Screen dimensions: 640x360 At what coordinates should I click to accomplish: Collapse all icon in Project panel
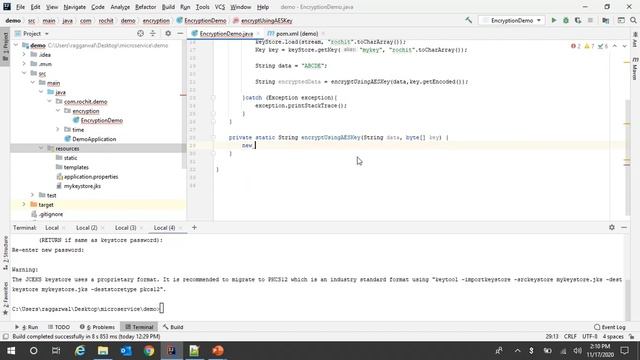tap(153, 33)
